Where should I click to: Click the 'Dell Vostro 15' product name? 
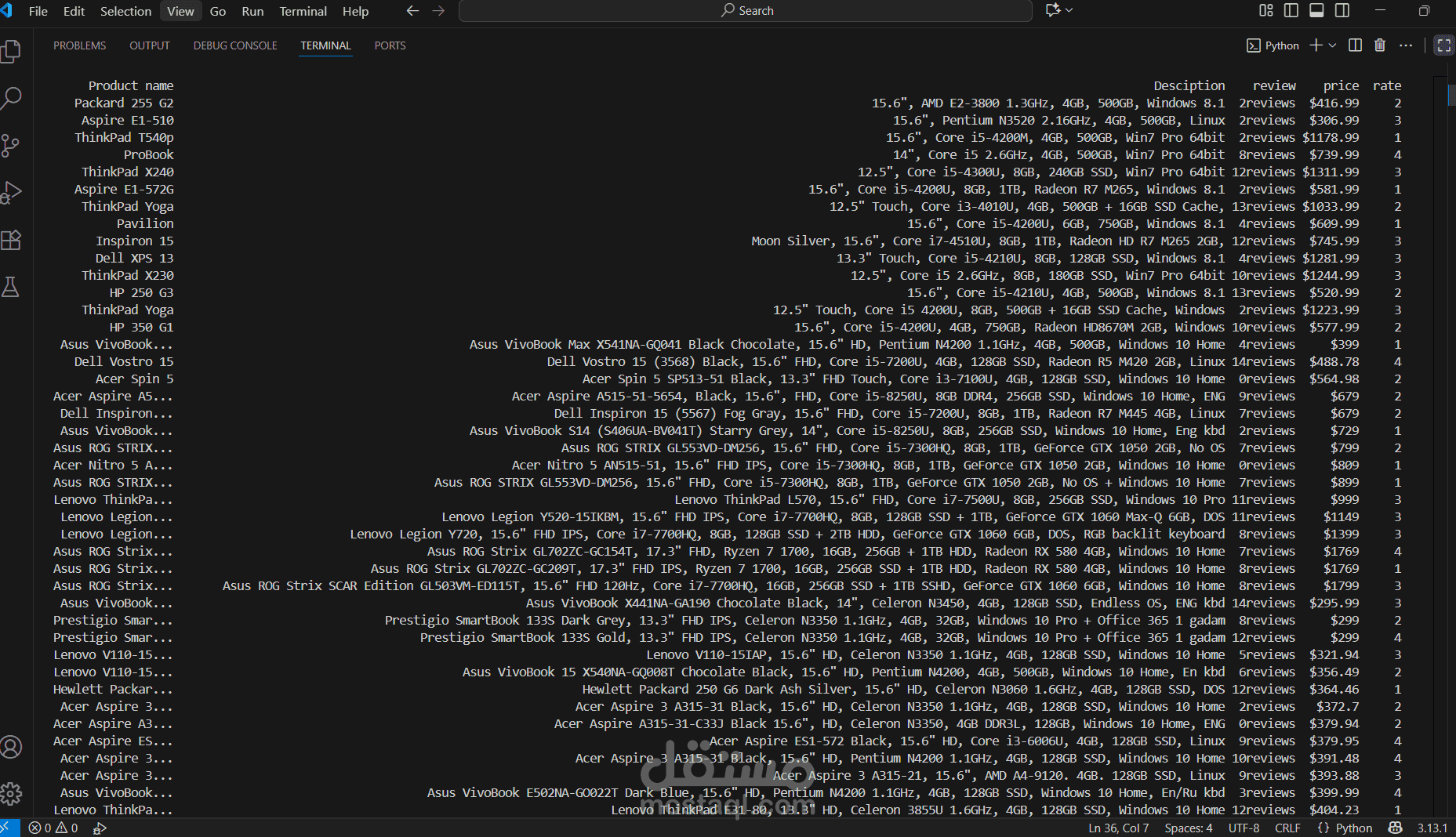(x=124, y=362)
